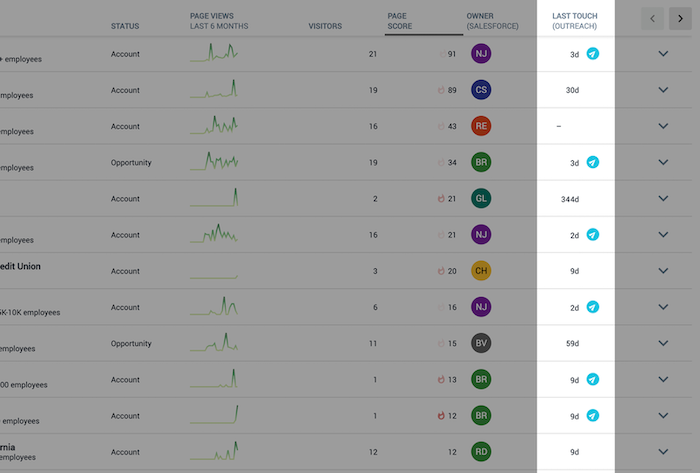Viewport: 700px width, 473px height.
Task: Click the flame icon beside 12 in the BR row
Action: [441, 415]
